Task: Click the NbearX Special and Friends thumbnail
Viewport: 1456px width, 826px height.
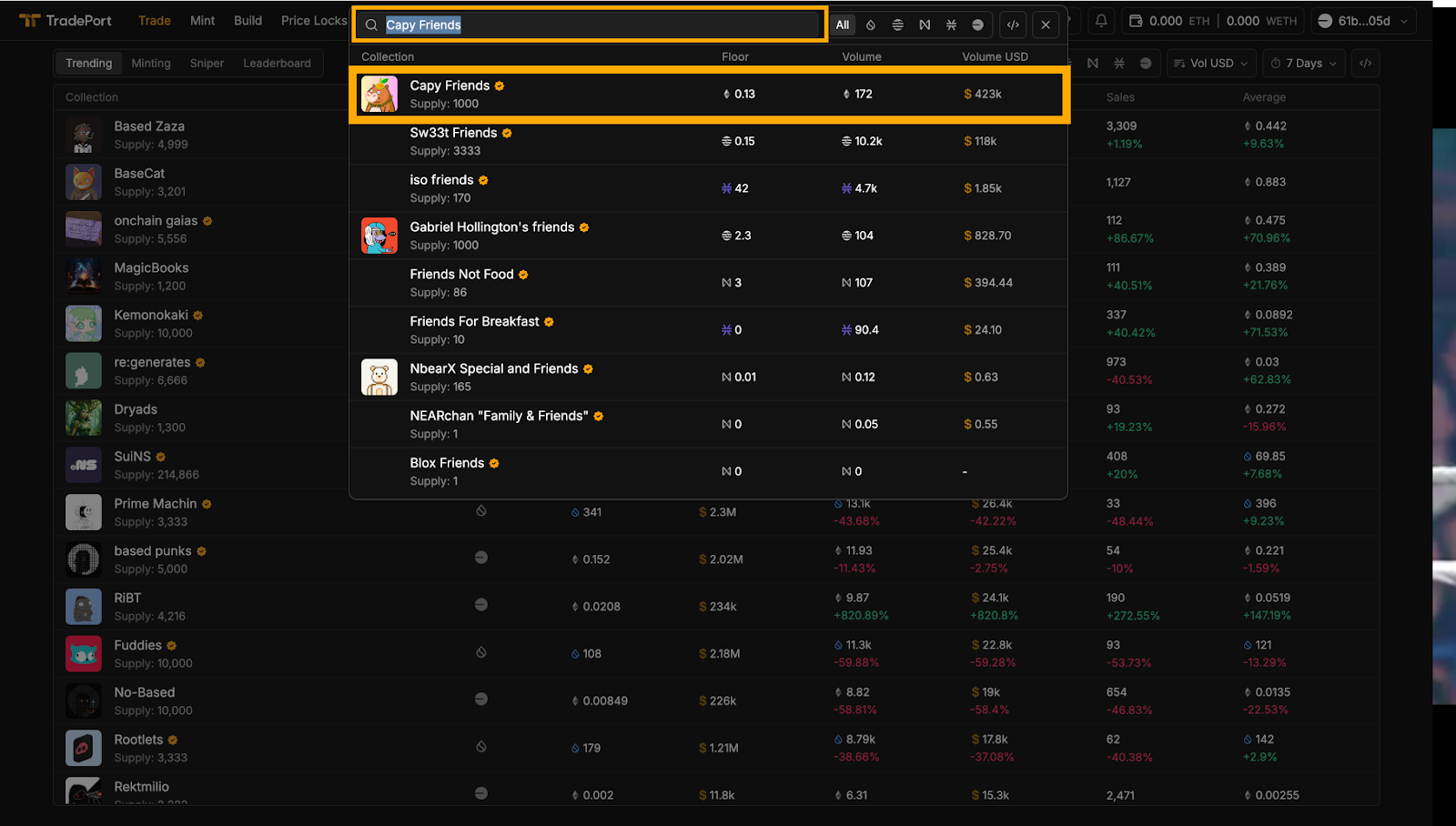Action: click(x=379, y=377)
